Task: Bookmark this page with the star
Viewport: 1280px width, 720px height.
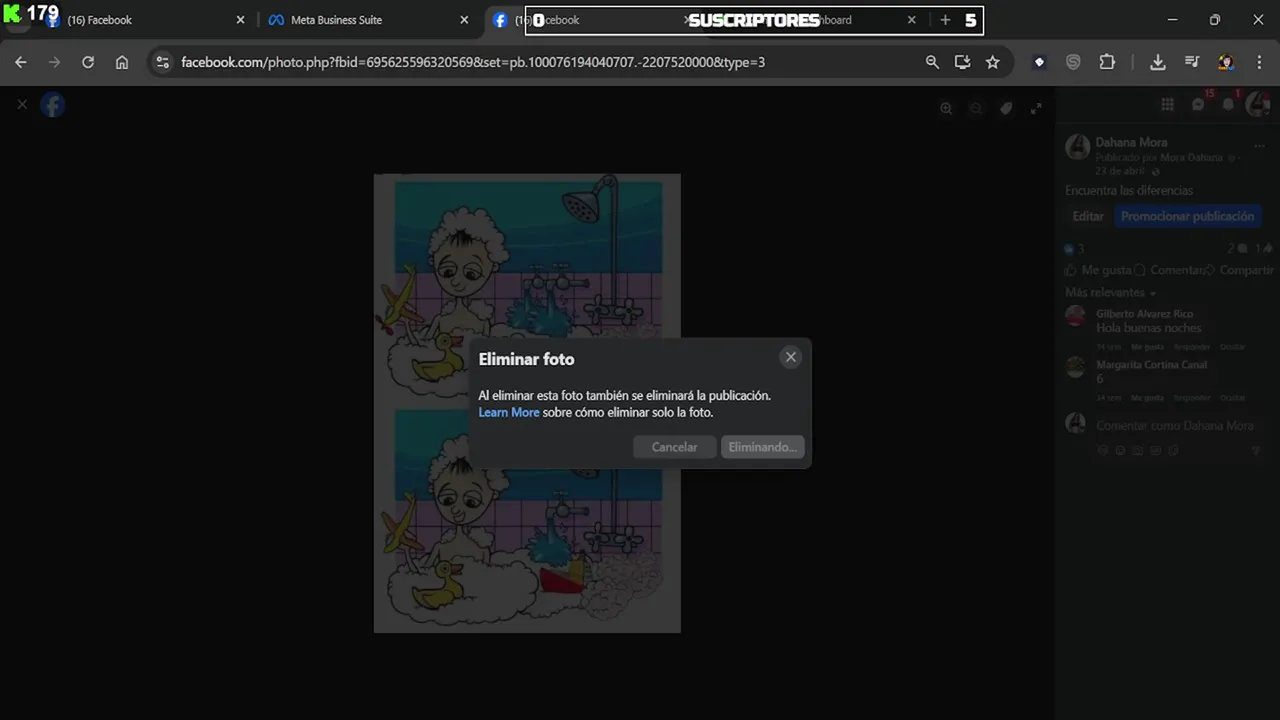Action: coord(993,62)
